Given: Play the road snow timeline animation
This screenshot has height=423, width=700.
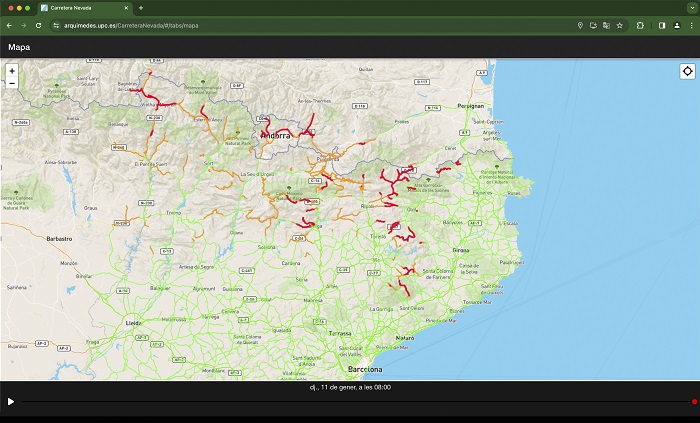Looking at the screenshot, I should (11, 401).
